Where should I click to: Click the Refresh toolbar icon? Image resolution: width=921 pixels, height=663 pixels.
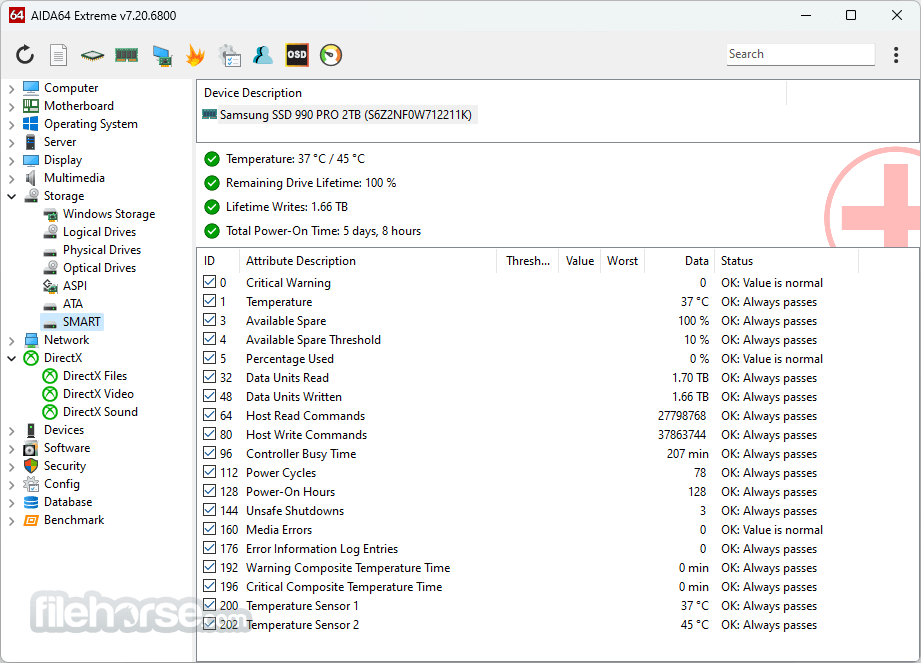[25, 55]
